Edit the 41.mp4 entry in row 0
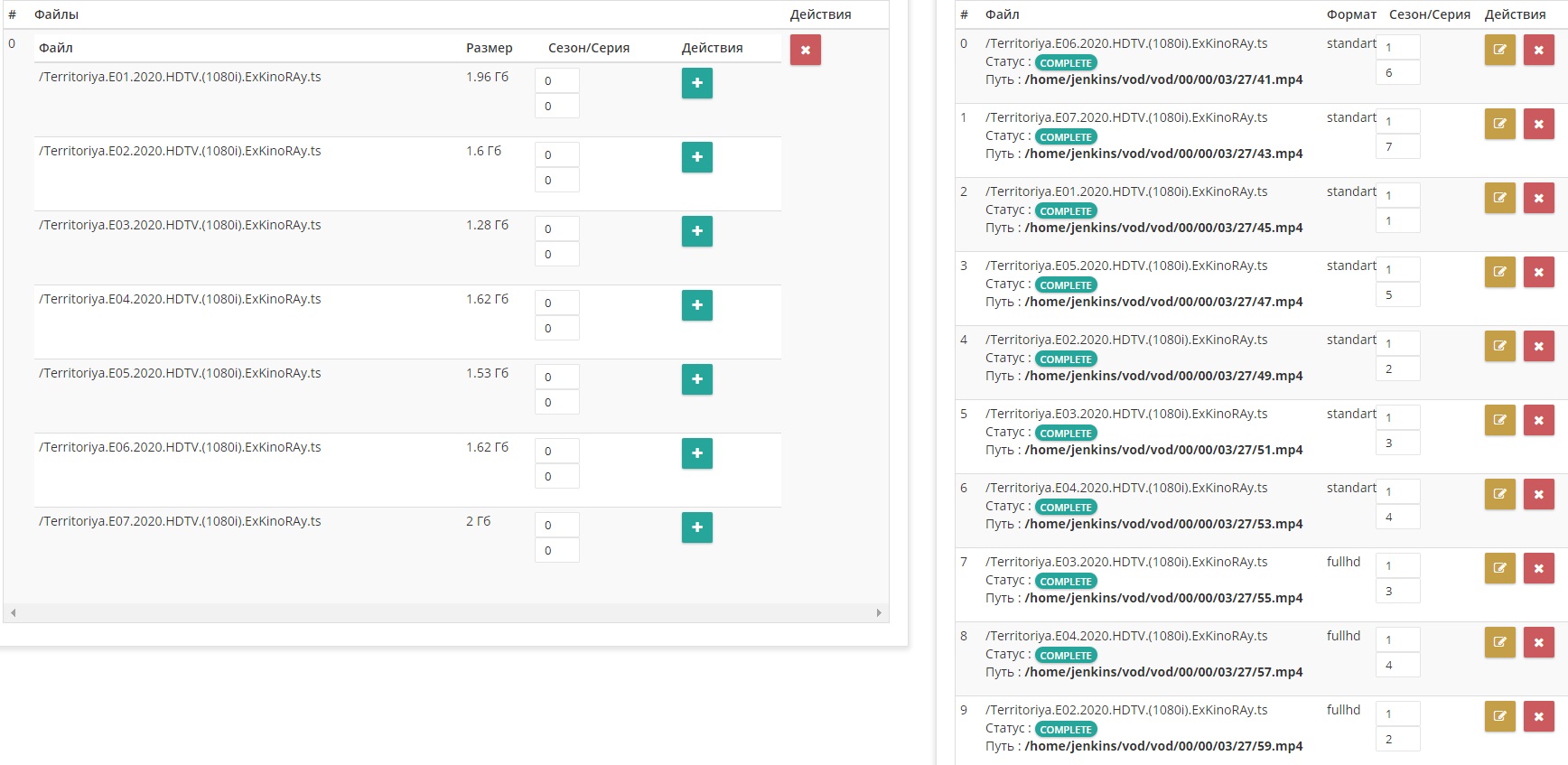Viewport: 1568px width, 765px height. click(x=1499, y=50)
